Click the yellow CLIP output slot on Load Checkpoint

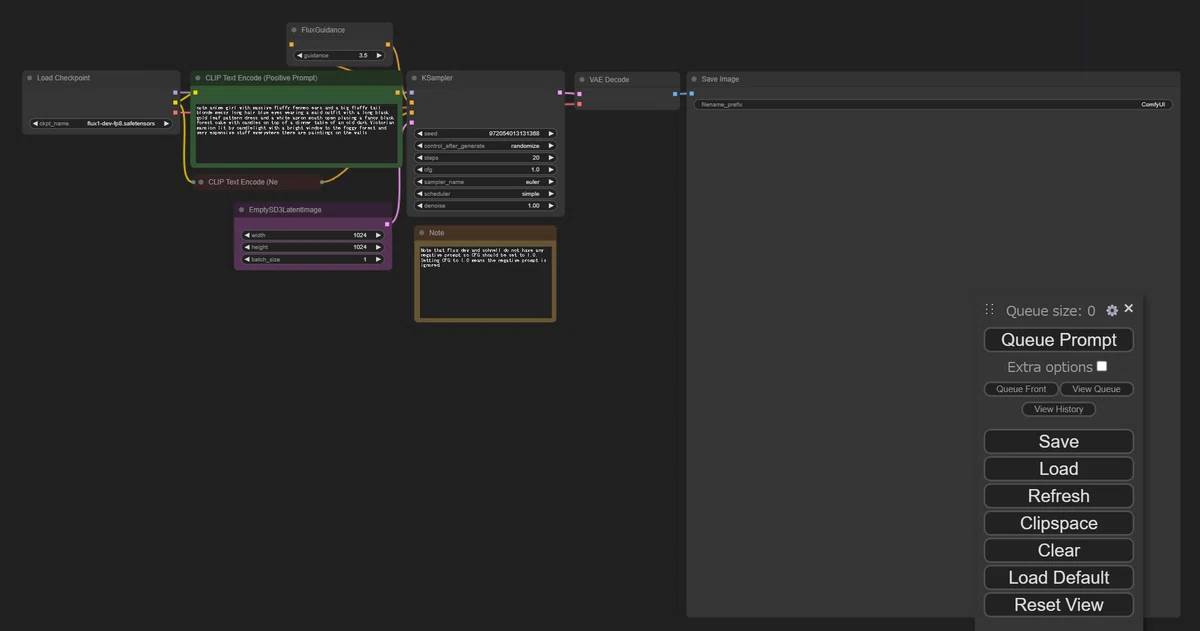pos(175,102)
